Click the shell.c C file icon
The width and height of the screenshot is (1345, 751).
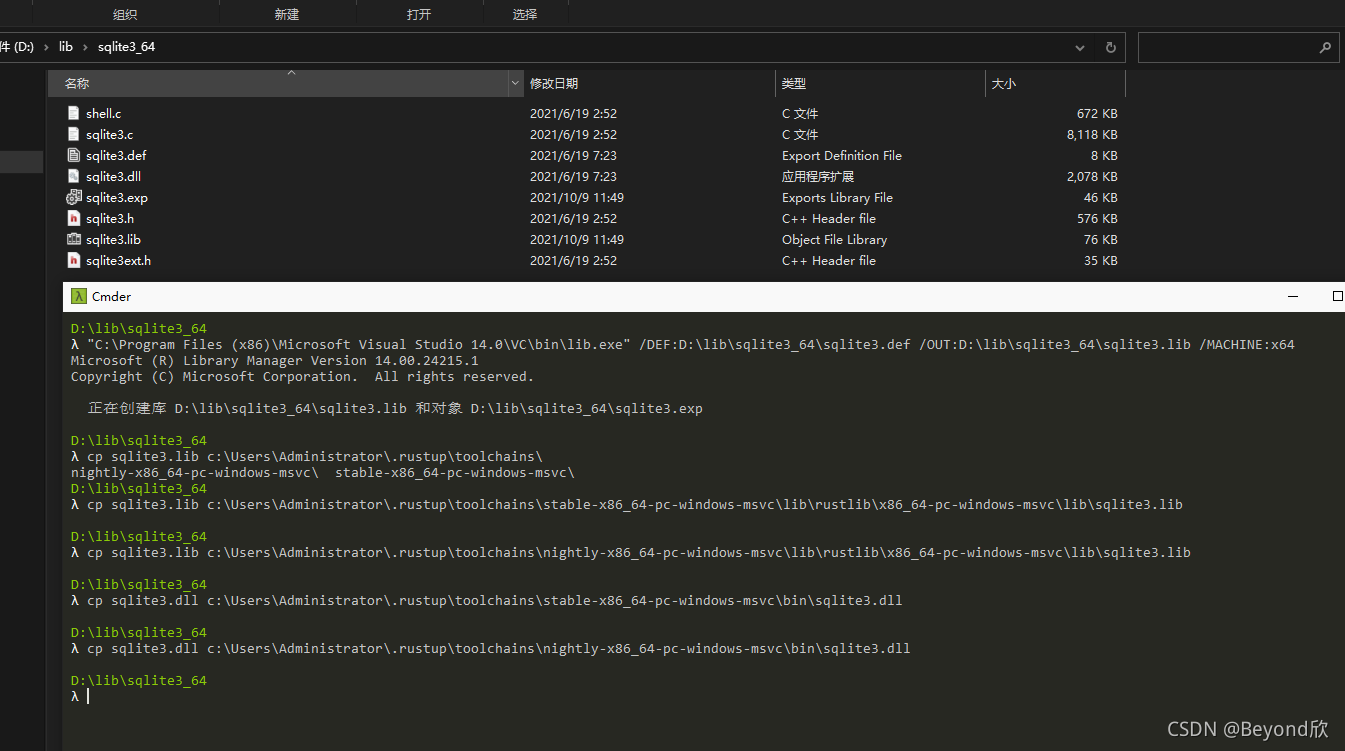[x=73, y=113]
